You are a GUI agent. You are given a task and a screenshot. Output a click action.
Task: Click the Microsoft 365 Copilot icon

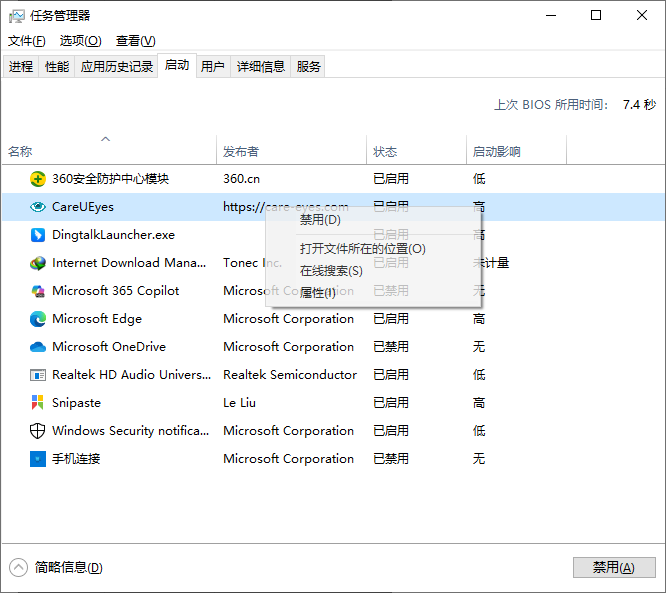38,291
